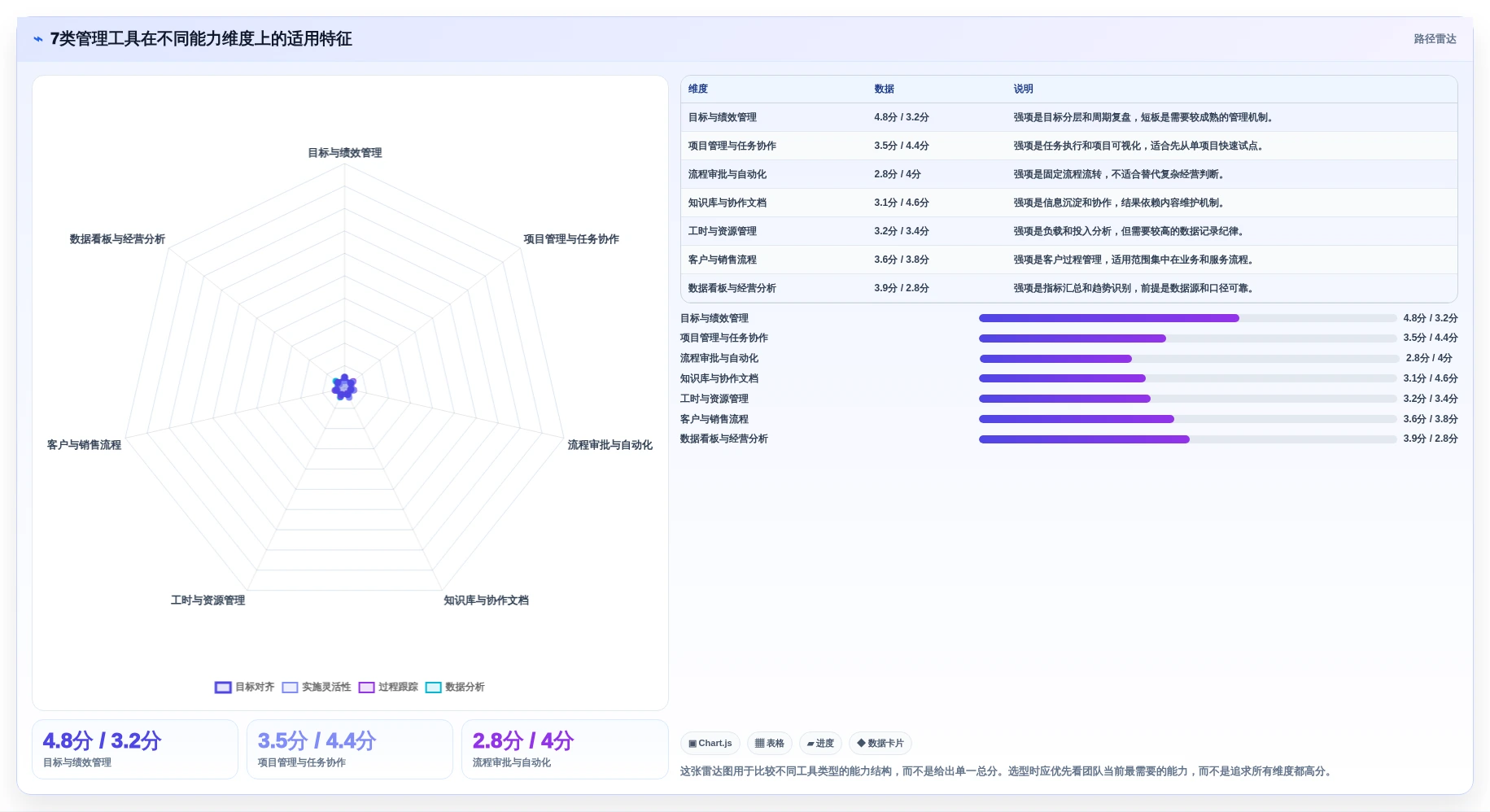
Task: Select table row 客户与销售流程
Action: pos(1068,260)
